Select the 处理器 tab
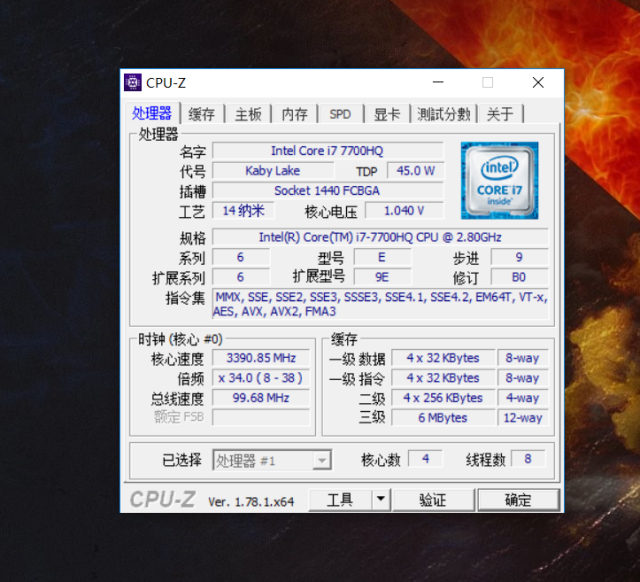The height and width of the screenshot is (582, 640). pyautogui.click(x=152, y=113)
